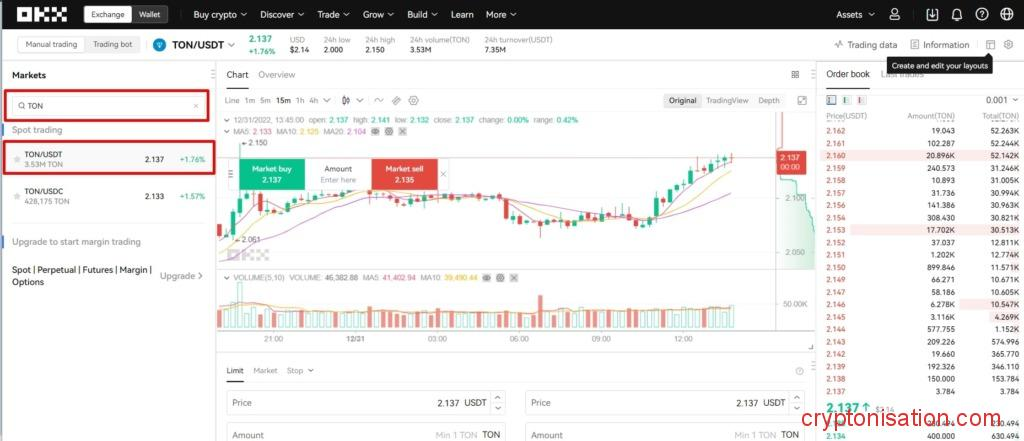
Task: Open order book 0.001 precision dropdown
Action: (x=1000, y=100)
